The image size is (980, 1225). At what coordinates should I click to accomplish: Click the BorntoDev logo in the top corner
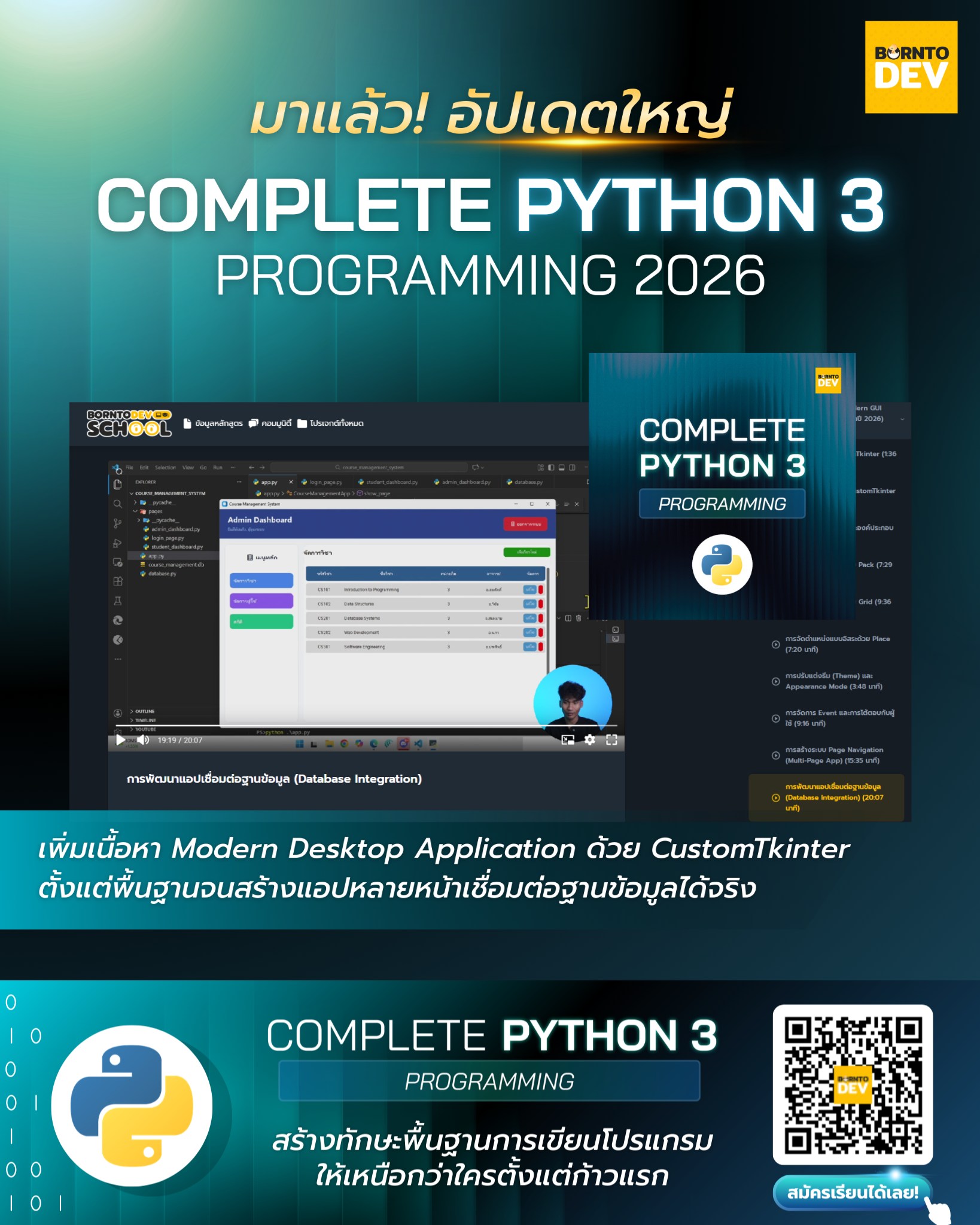(x=911, y=67)
